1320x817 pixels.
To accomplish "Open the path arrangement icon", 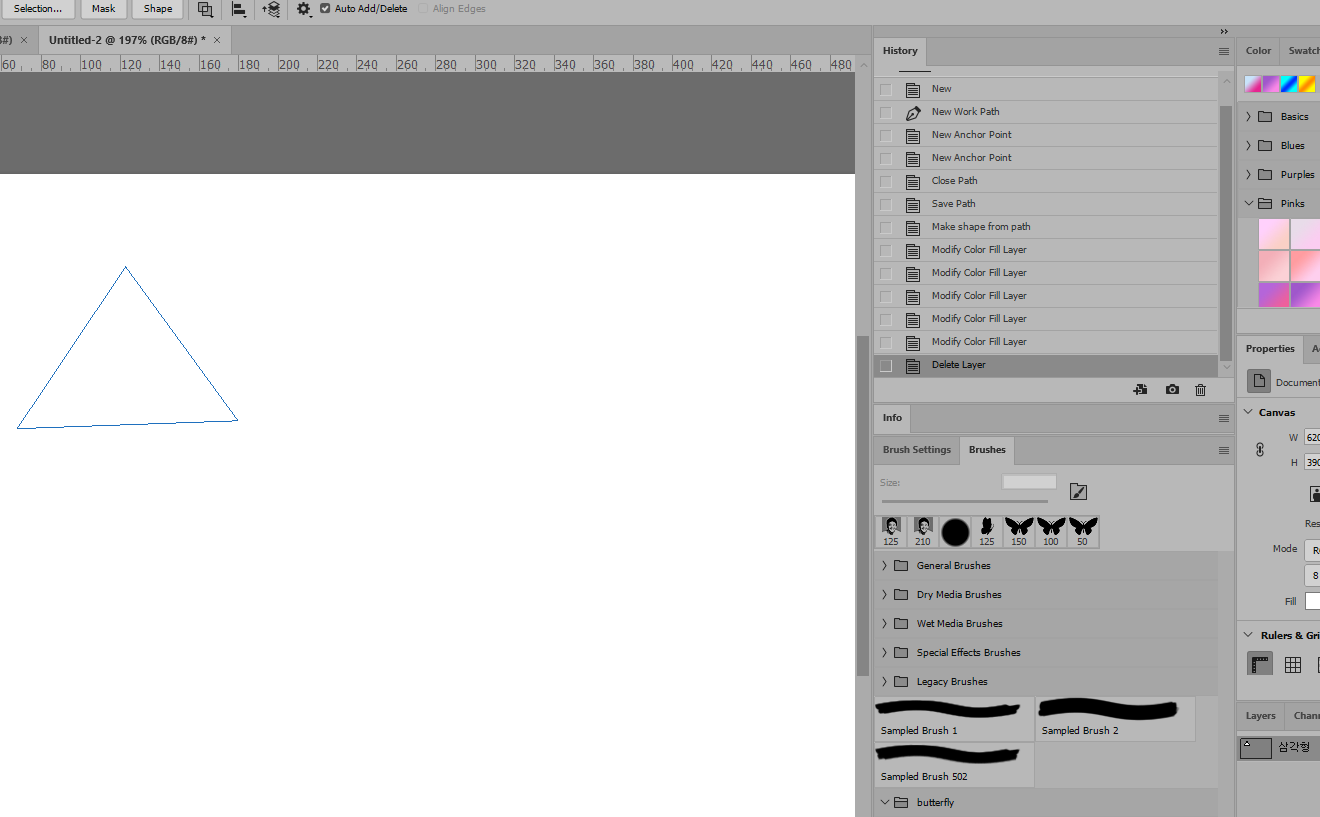I will (x=271, y=9).
